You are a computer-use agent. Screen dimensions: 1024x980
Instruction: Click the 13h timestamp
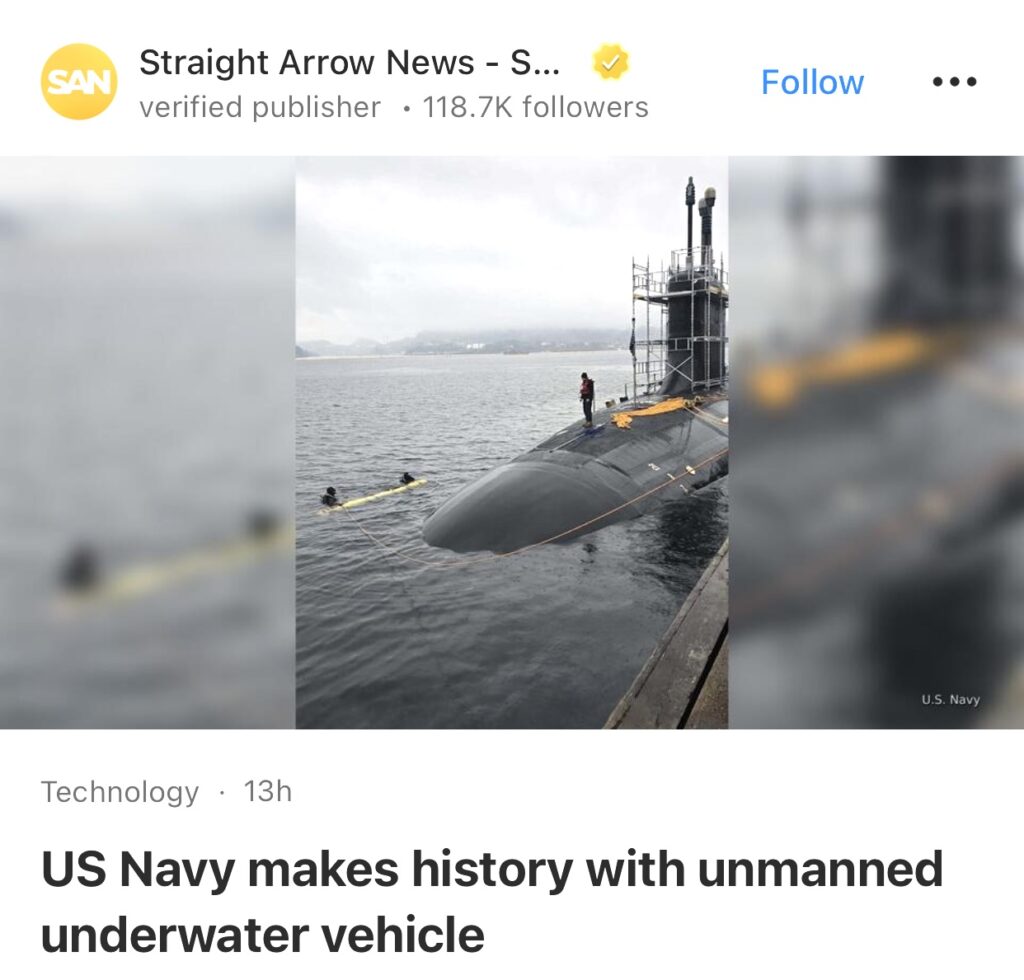[x=268, y=791]
